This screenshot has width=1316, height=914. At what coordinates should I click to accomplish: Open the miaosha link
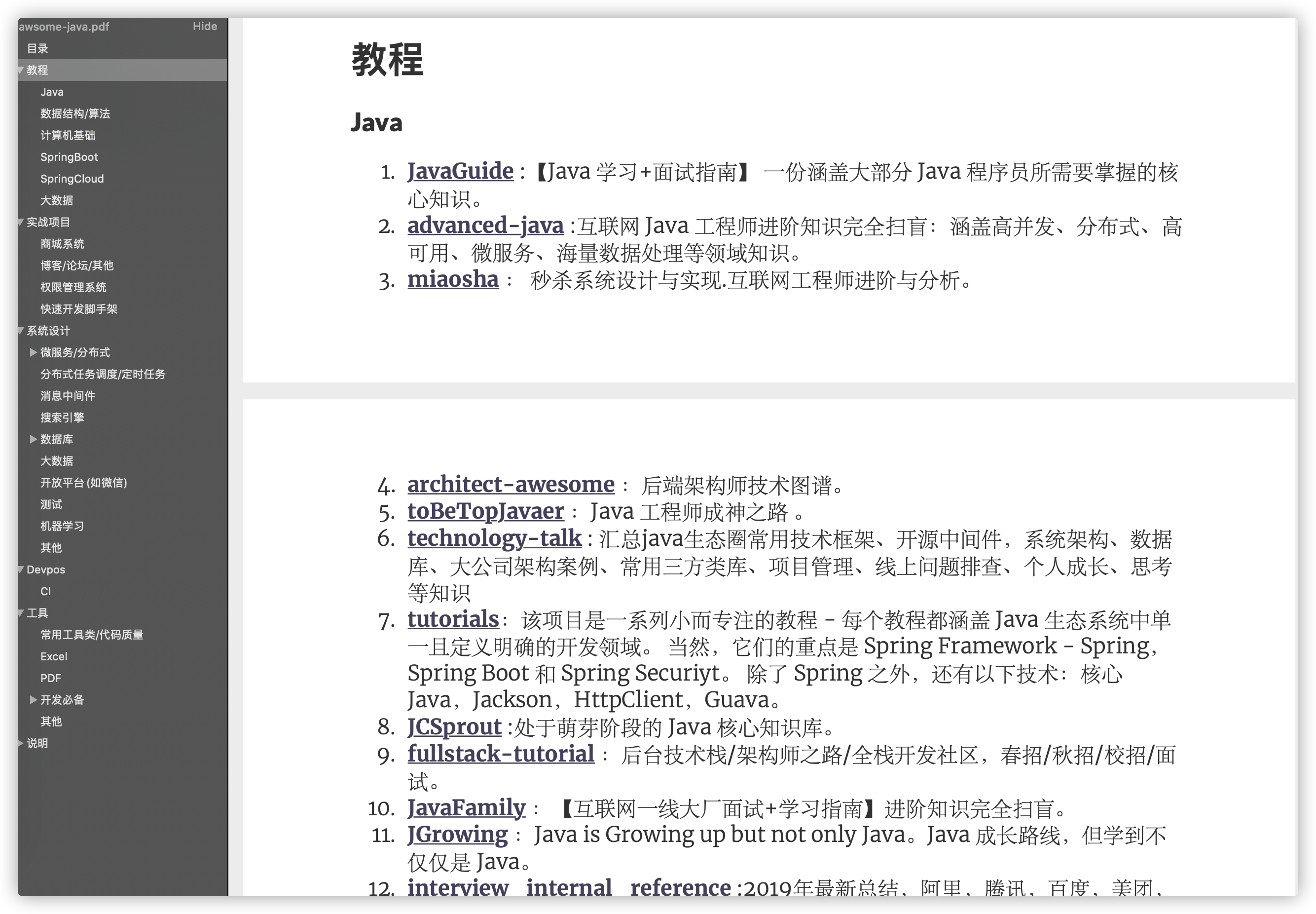453,279
